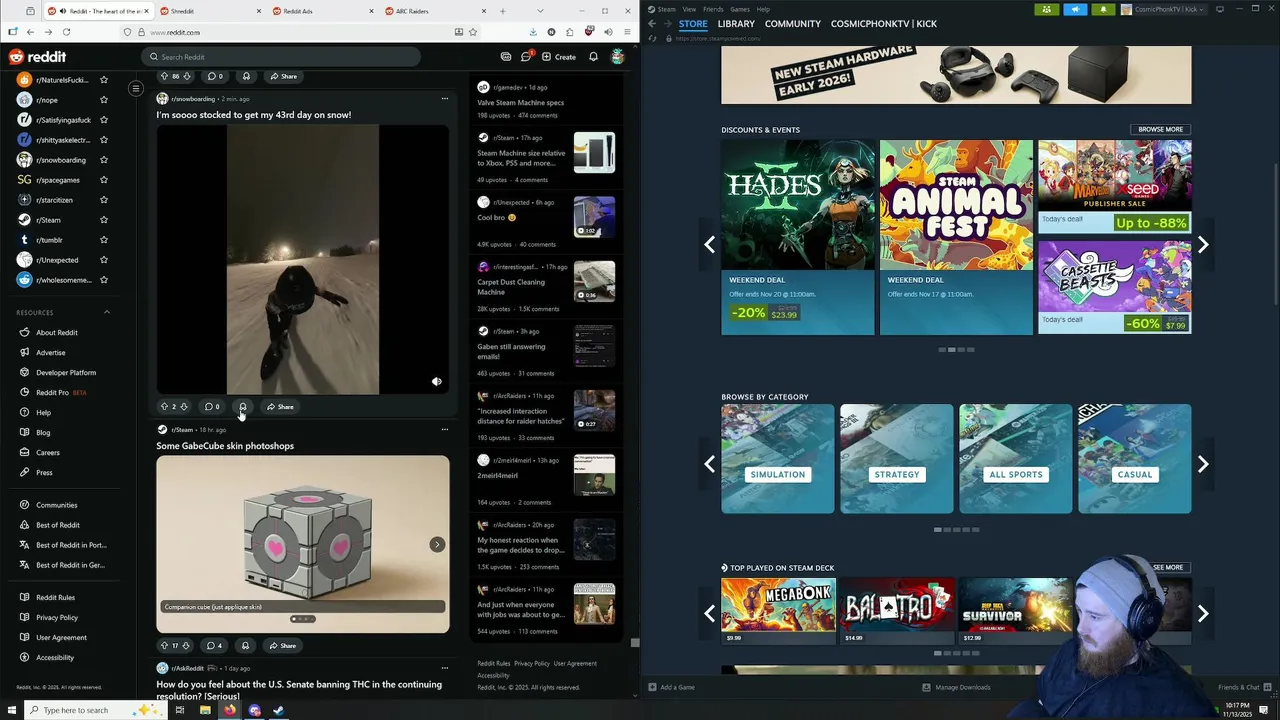This screenshot has width=1280, height=720.
Task: Collapse the Reddit sidebar navigation toggle
Action: coord(136,89)
